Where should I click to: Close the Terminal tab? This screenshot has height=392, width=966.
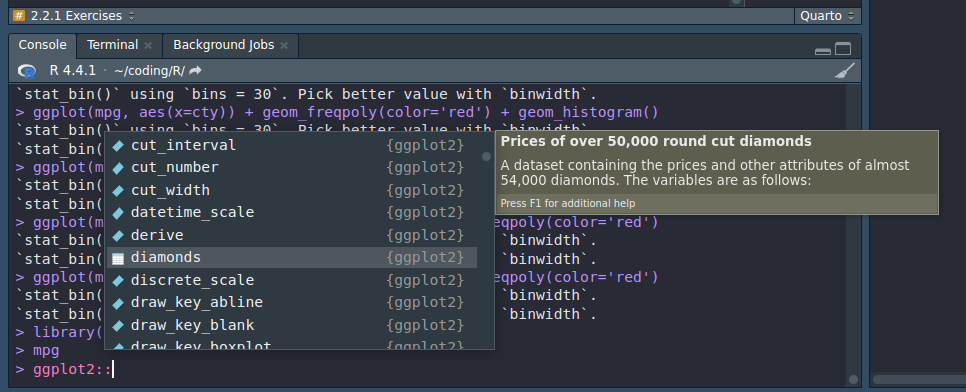148,45
